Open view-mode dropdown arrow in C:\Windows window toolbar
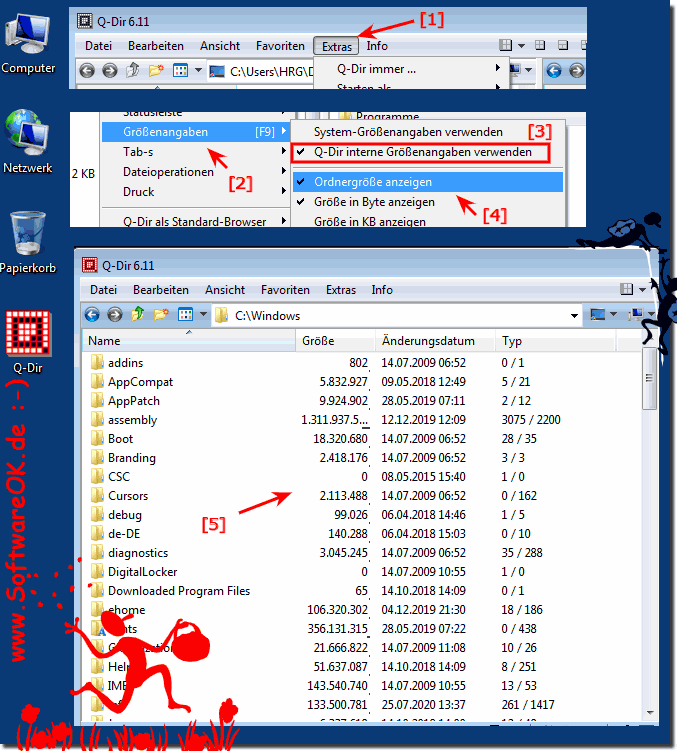677x751 pixels. pos(203,315)
